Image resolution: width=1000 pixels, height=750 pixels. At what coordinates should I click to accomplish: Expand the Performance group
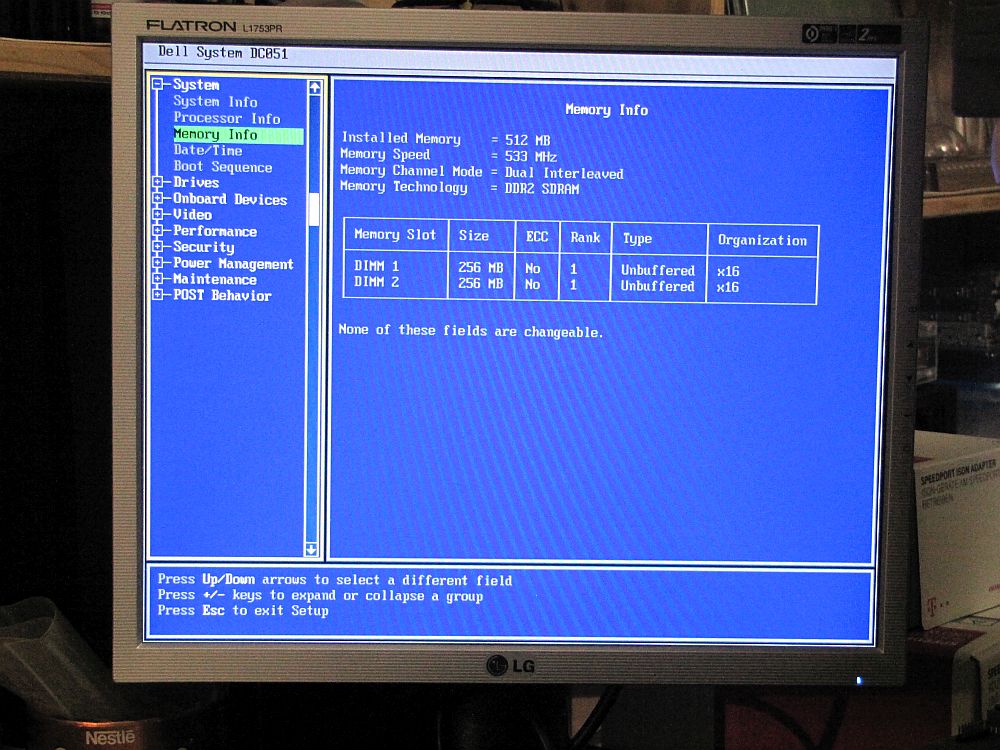(158, 230)
